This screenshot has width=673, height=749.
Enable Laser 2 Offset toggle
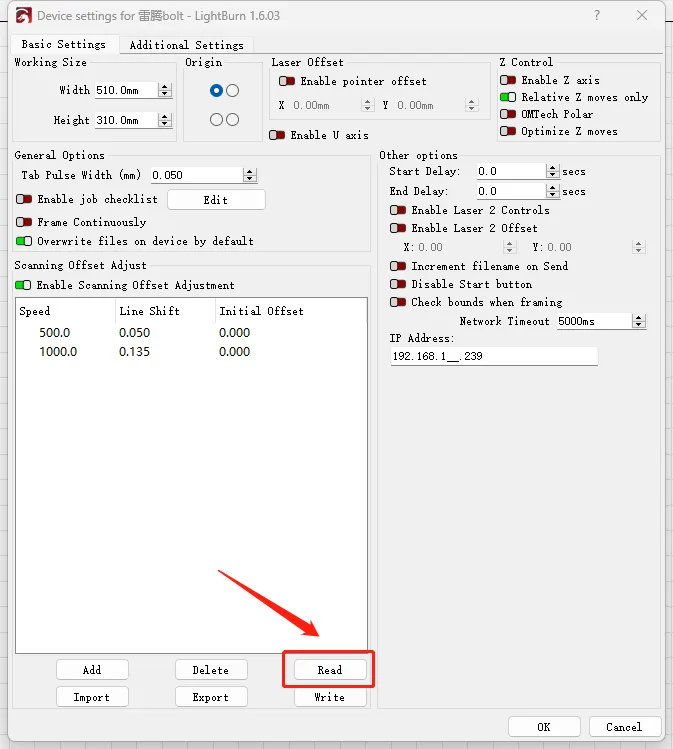(398, 228)
